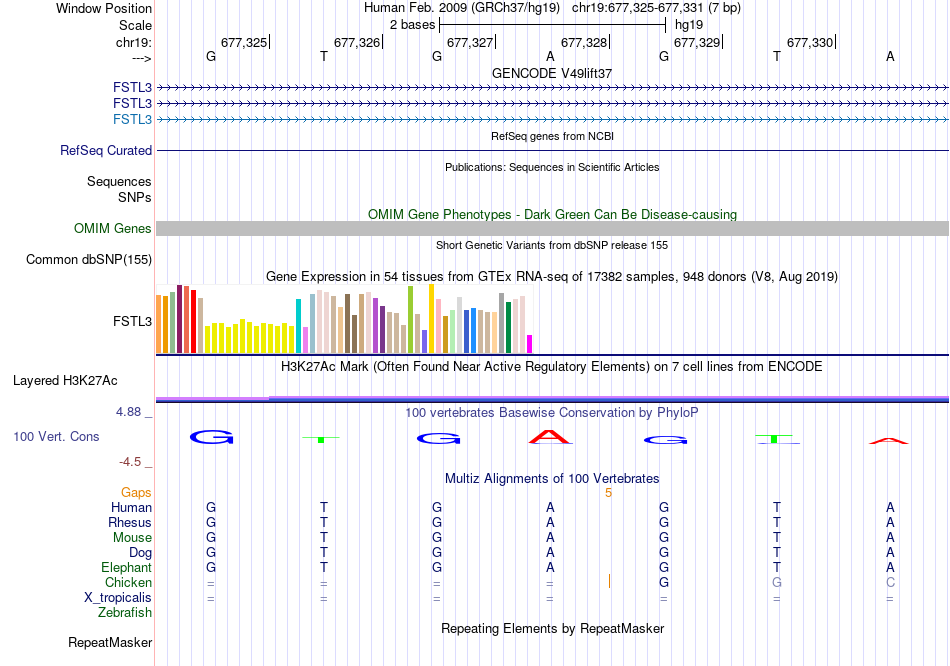Click 'Multiz Alignments of 100 Vertebrates' title
Image resolution: width=950 pixels, height=666 pixels.
pos(552,479)
